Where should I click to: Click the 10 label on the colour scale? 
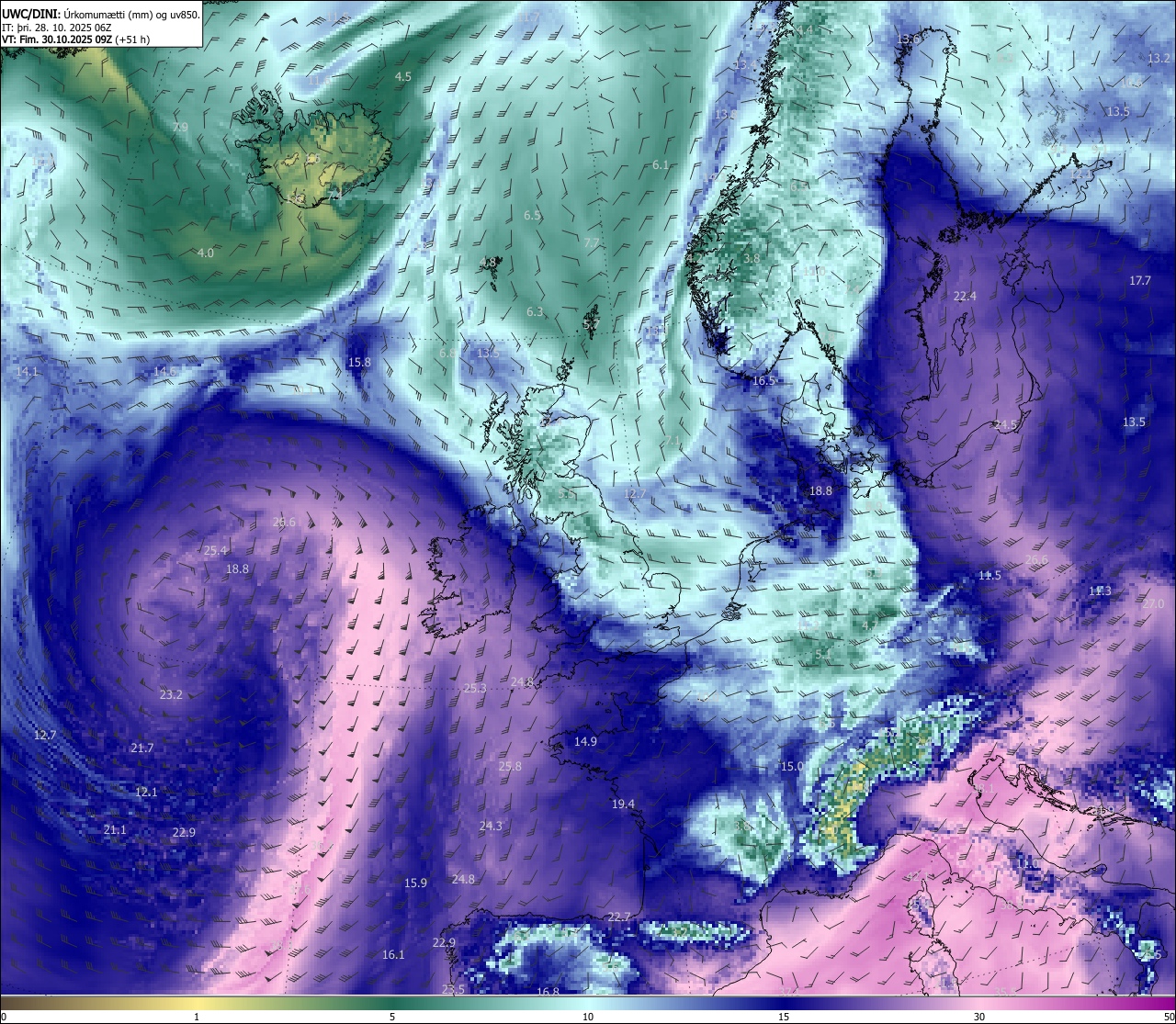(x=588, y=1017)
